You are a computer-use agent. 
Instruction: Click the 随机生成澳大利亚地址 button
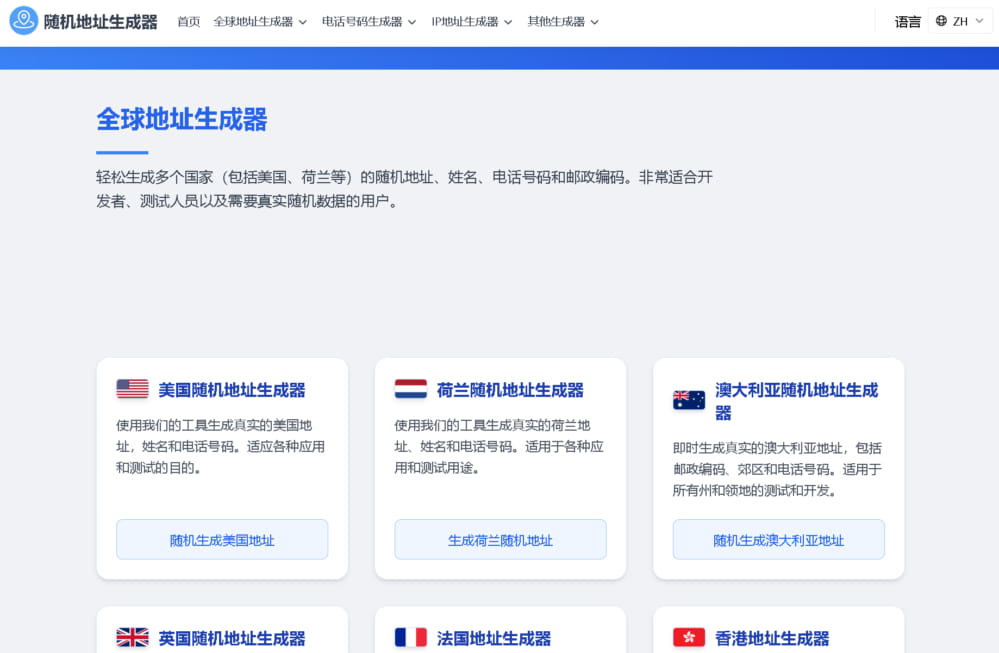(x=779, y=540)
